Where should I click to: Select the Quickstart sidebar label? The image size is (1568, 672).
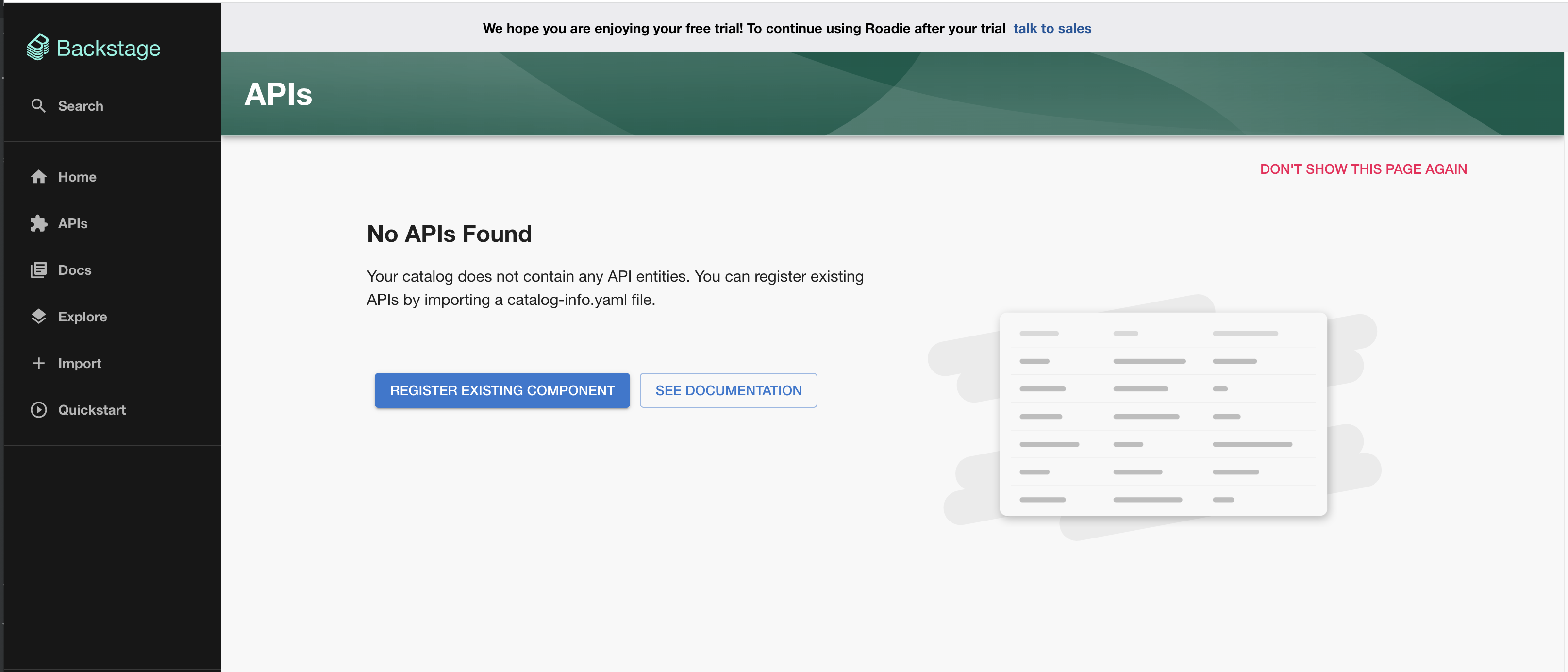[92, 410]
